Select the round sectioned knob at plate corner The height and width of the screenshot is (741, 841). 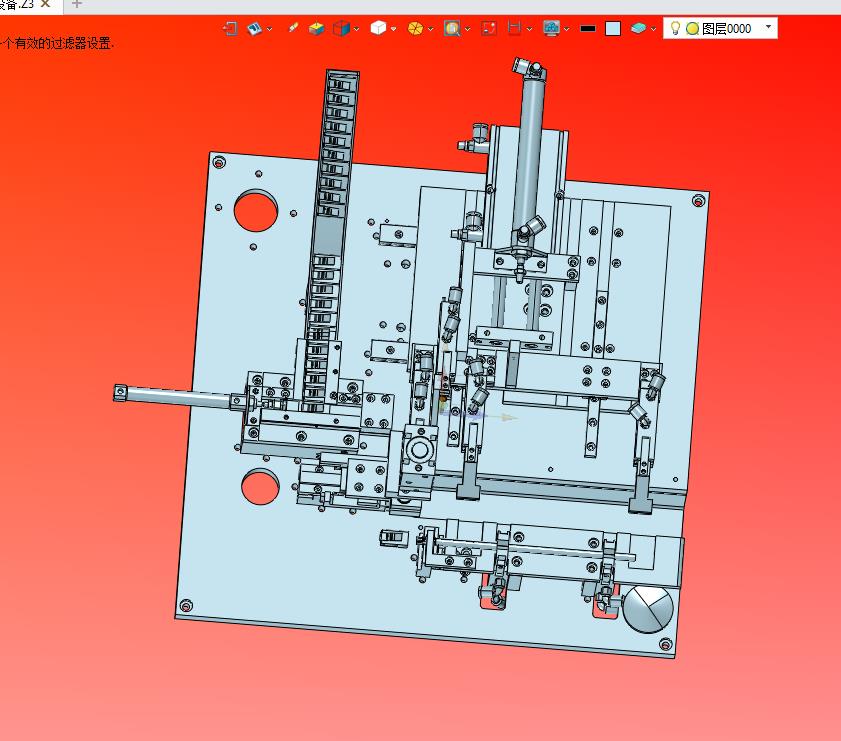click(x=648, y=610)
